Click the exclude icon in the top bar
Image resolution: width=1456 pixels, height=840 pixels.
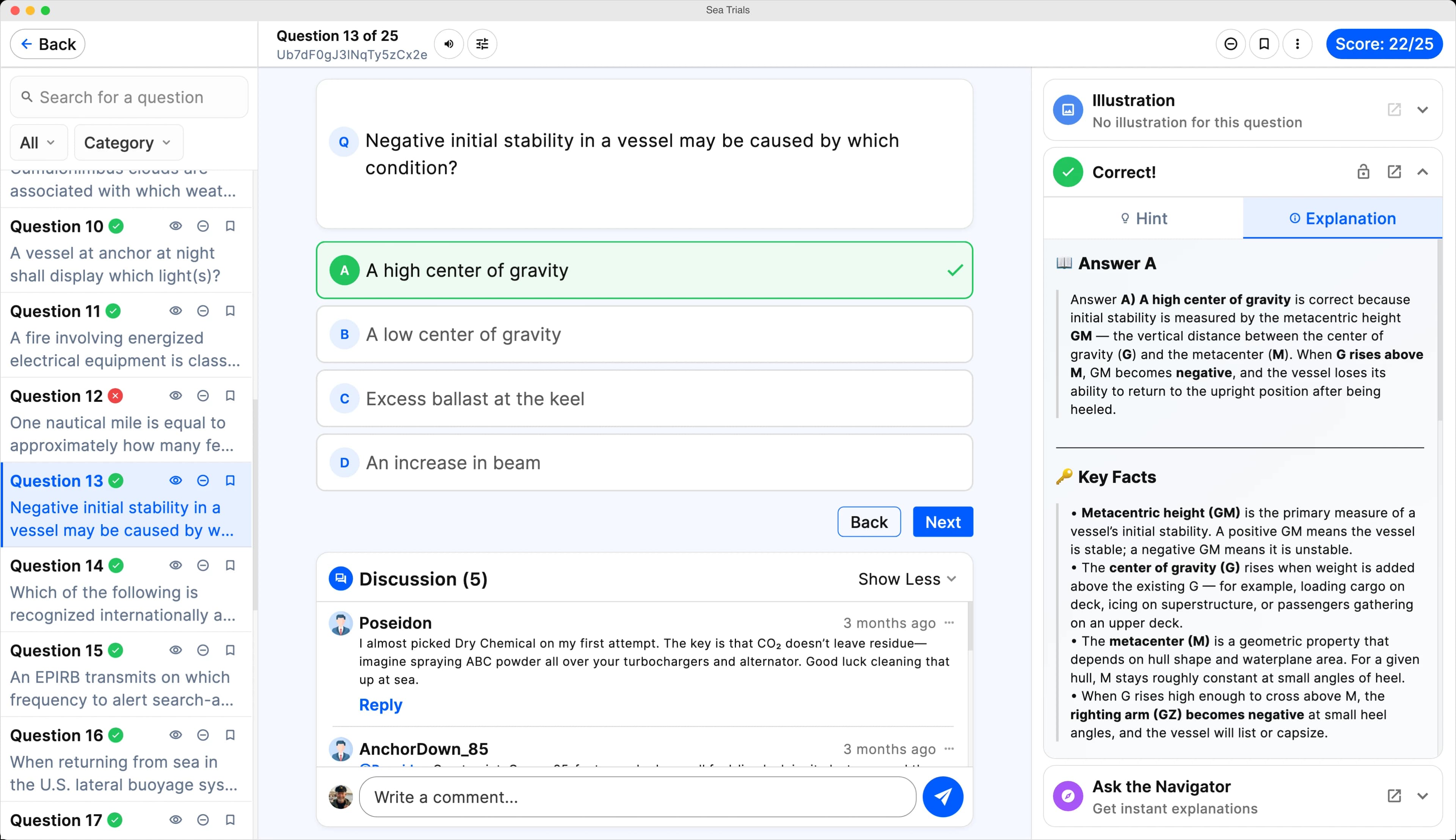(1230, 44)
